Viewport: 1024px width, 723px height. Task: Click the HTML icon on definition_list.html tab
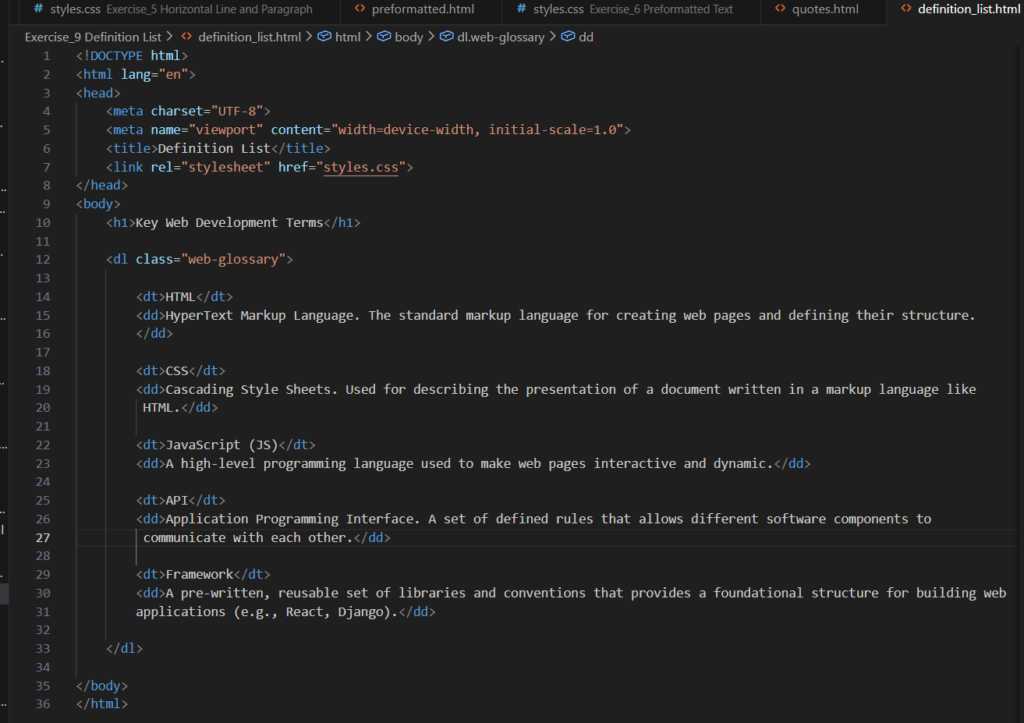coord(905,9)
